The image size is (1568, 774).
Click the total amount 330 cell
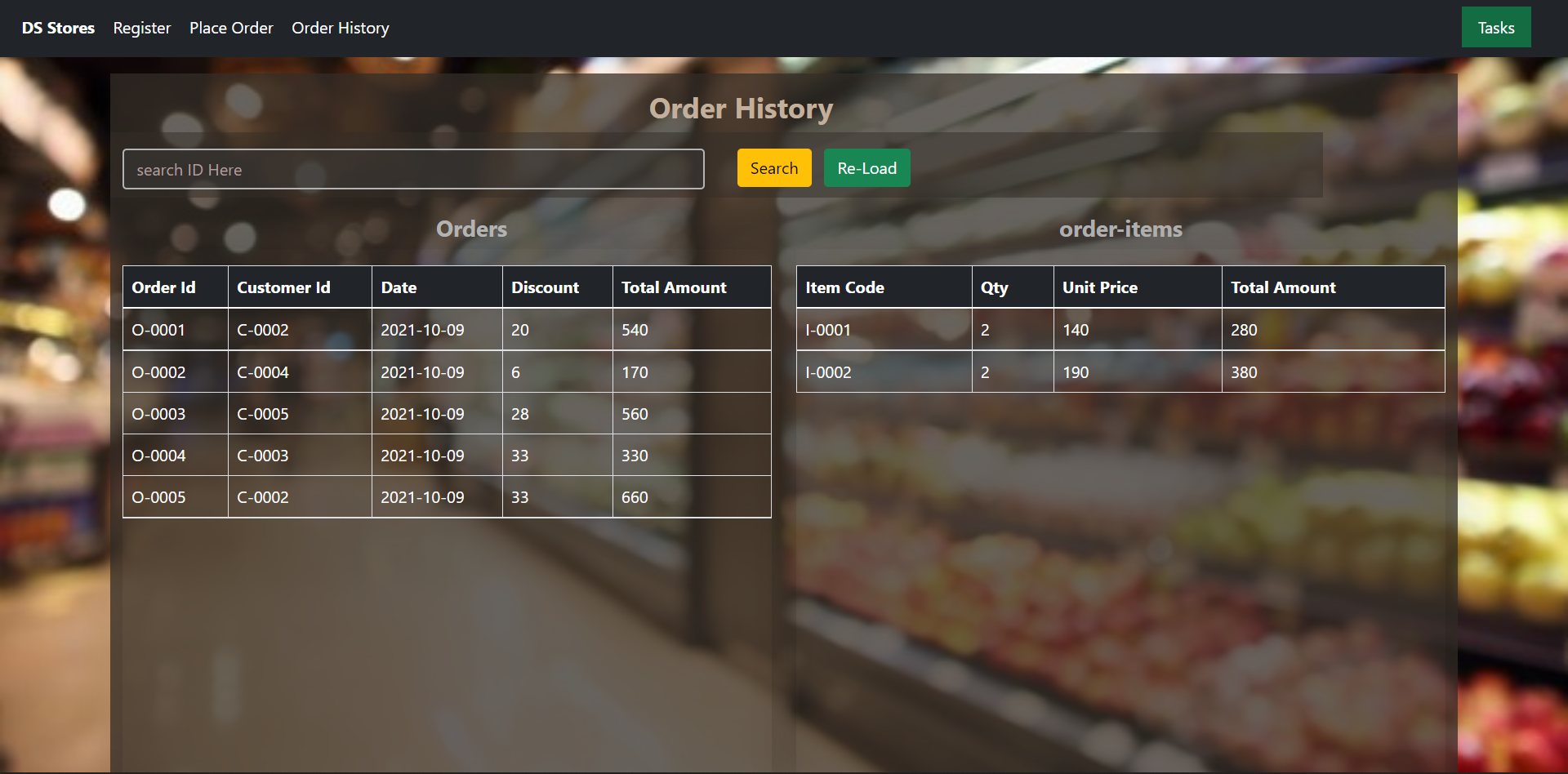pos(692,456)
